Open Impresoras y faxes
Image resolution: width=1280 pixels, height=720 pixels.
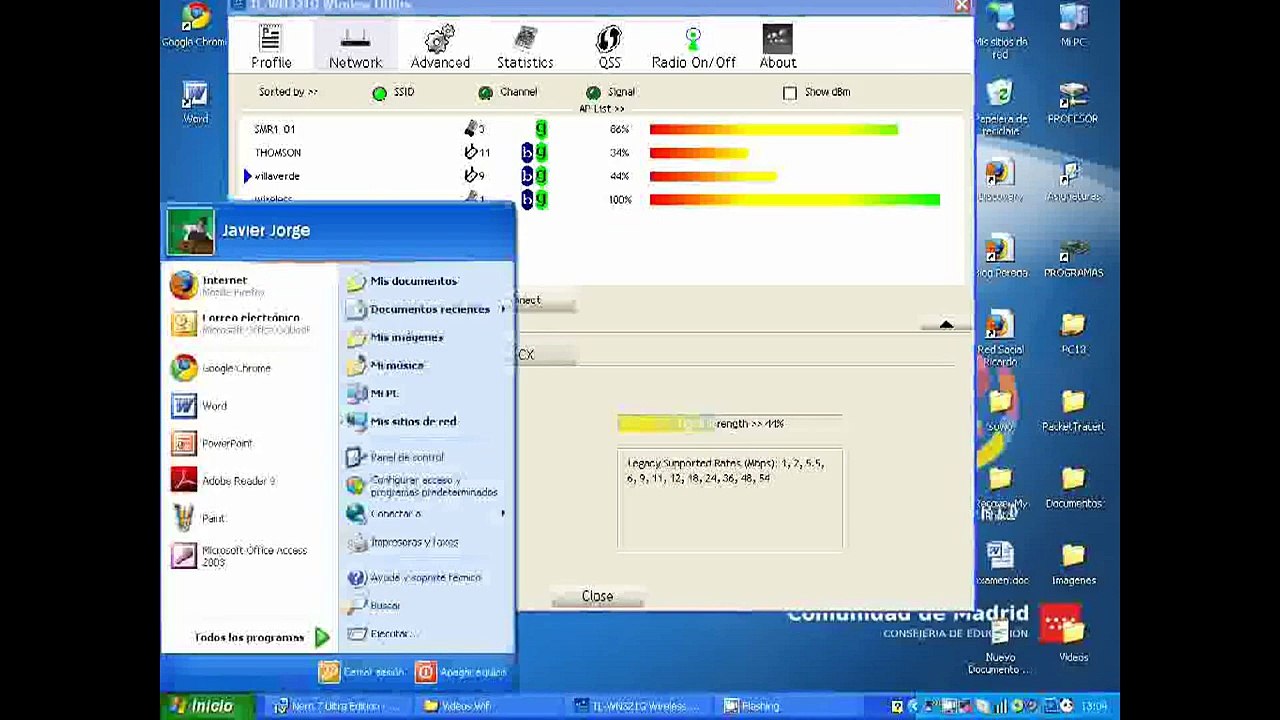tap(426, 542)
